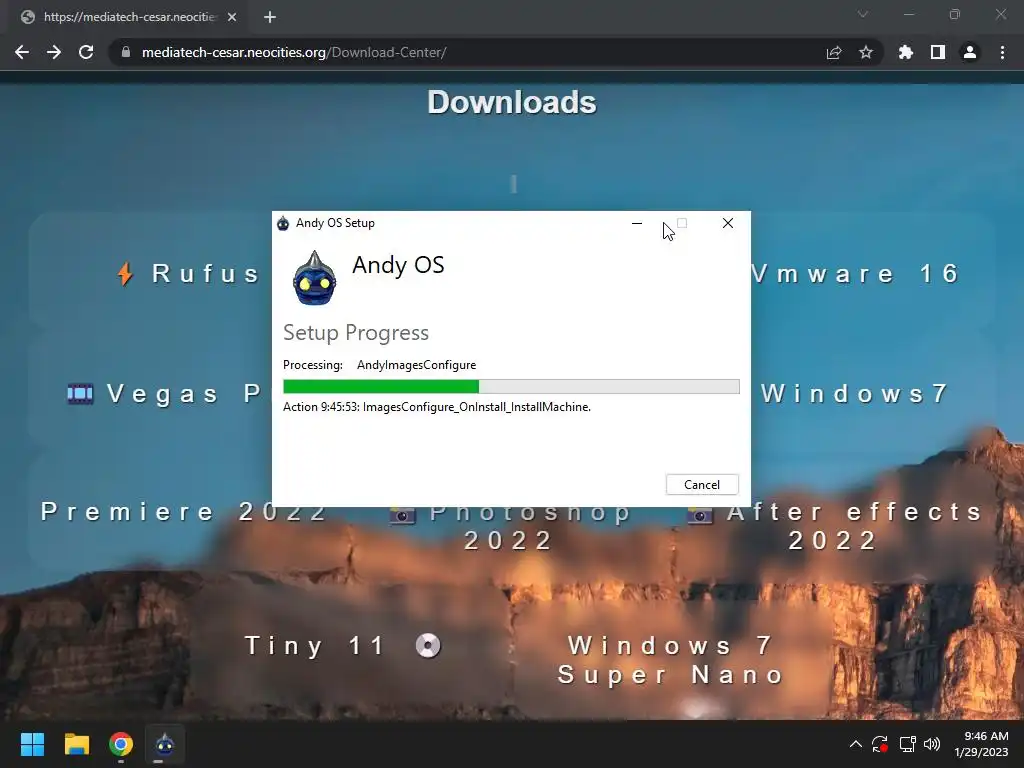This screenshot has width=1024, height=768.
Task: Open the Rufus download link
Action: coord(206,274)
